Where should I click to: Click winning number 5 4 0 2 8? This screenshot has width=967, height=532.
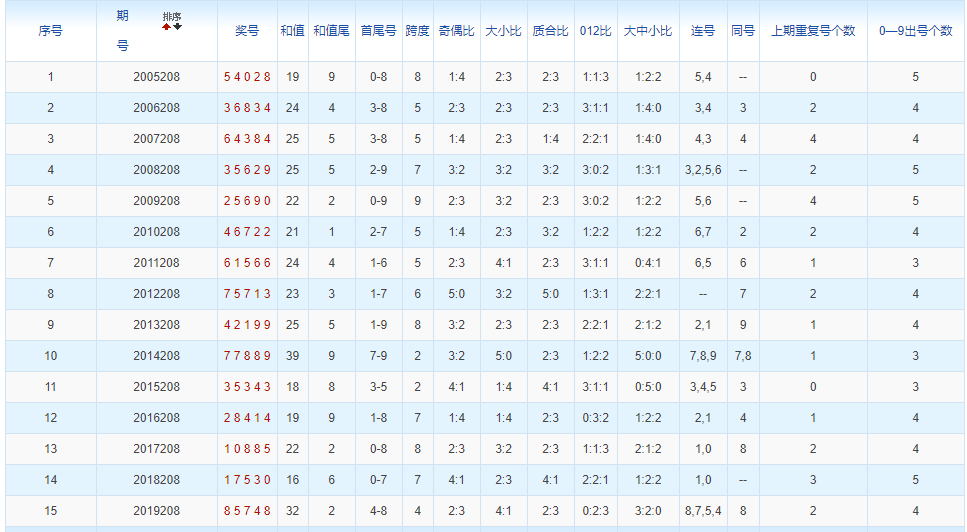pos(247,77)
